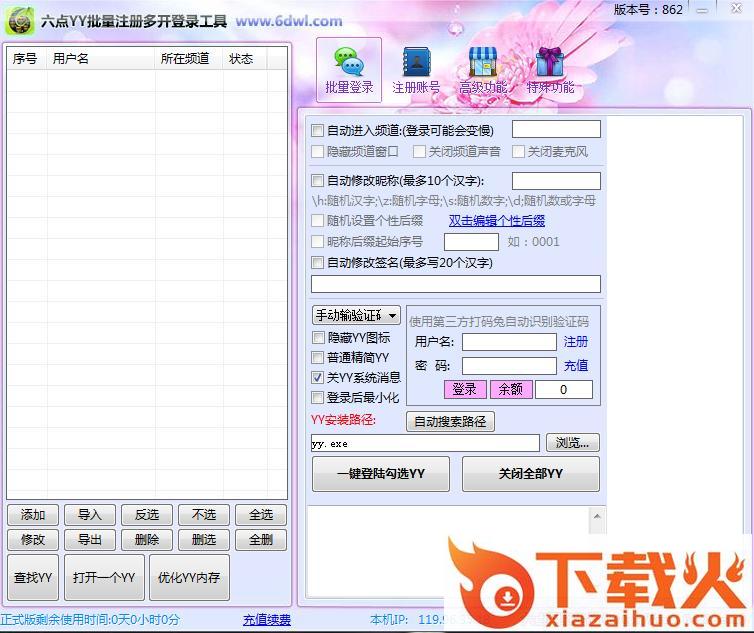Click 关闭全部YY button
The height and width of the screenshot is (633, 754).
531,474
